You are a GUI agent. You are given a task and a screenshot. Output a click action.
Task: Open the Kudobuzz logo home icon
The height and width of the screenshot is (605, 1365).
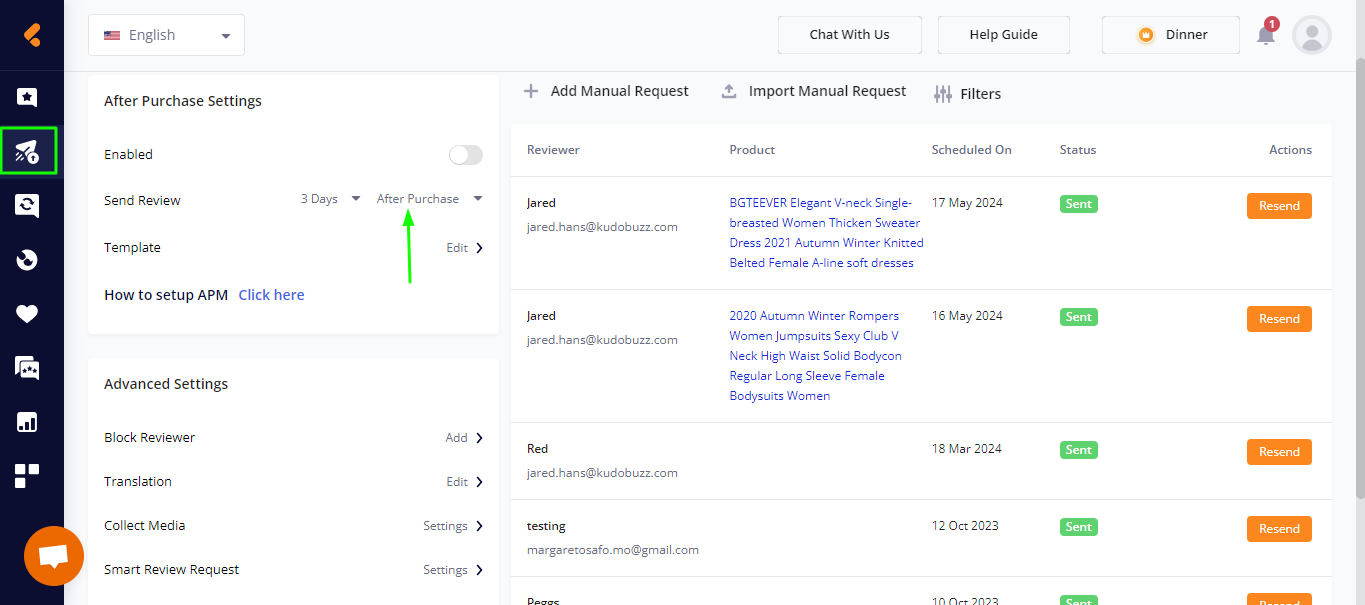32,34
